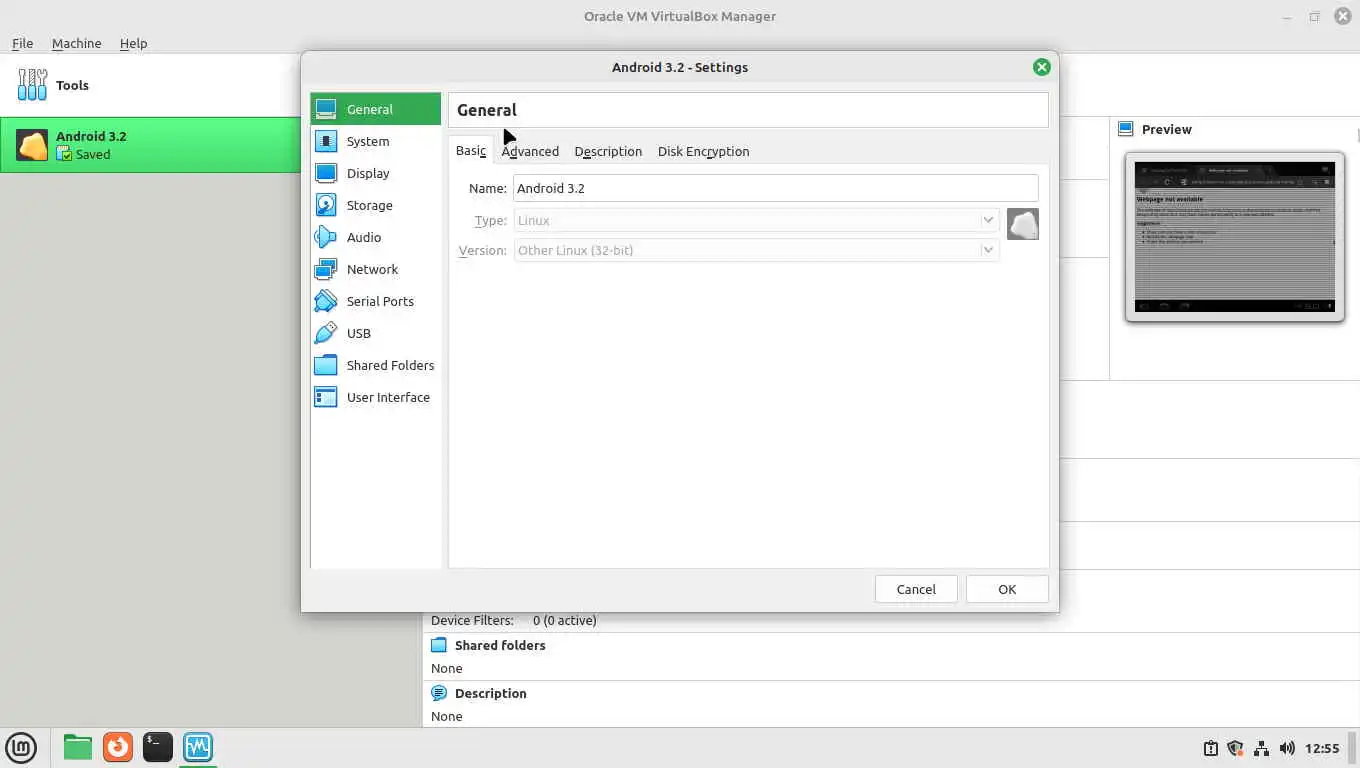This screenshot has width=1360, height=768.
Task: Open the Linux Mint start menu
Action: (21, 747)
